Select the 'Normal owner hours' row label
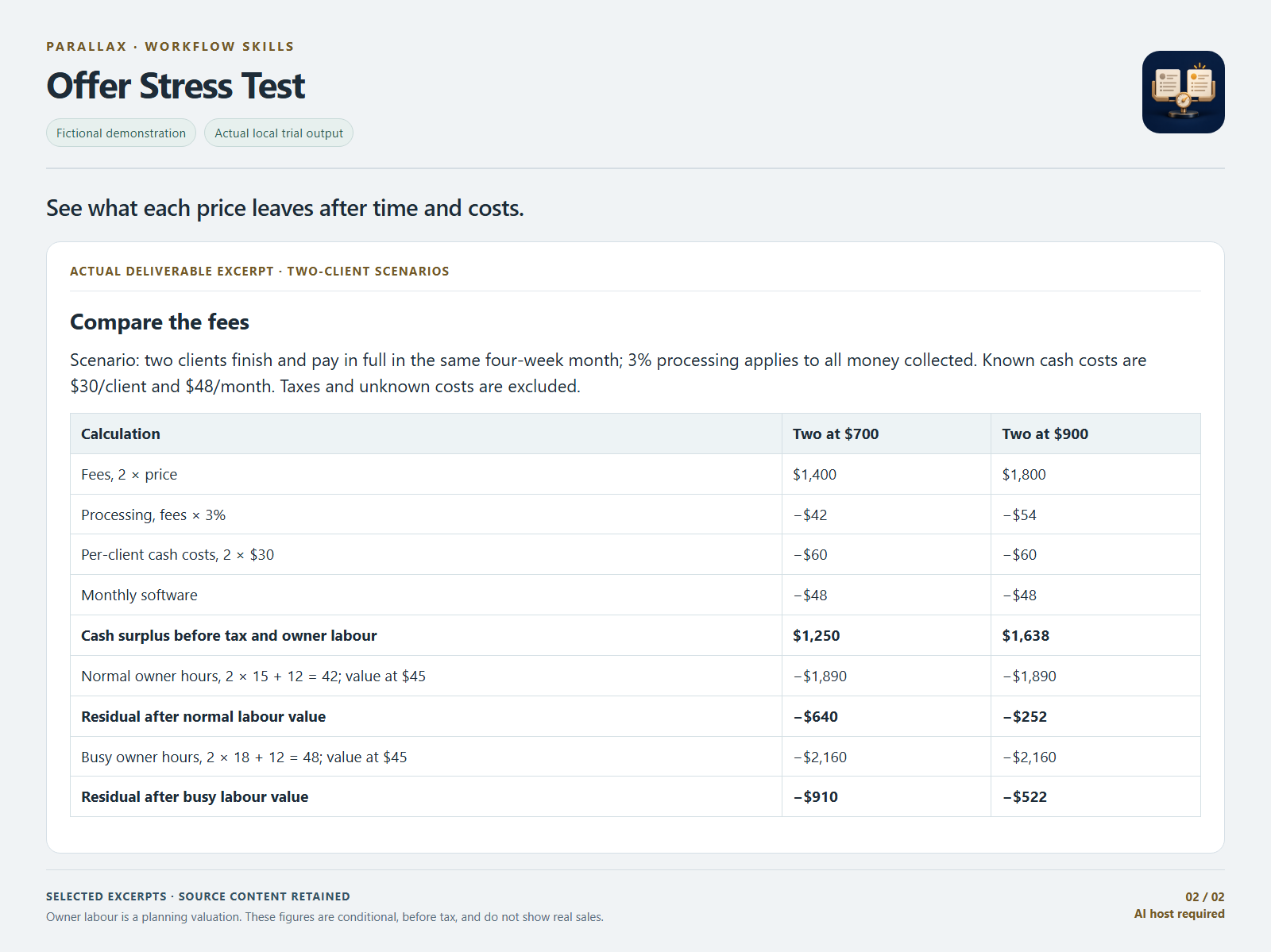The image size is (1271, 952). pos(253,676)
